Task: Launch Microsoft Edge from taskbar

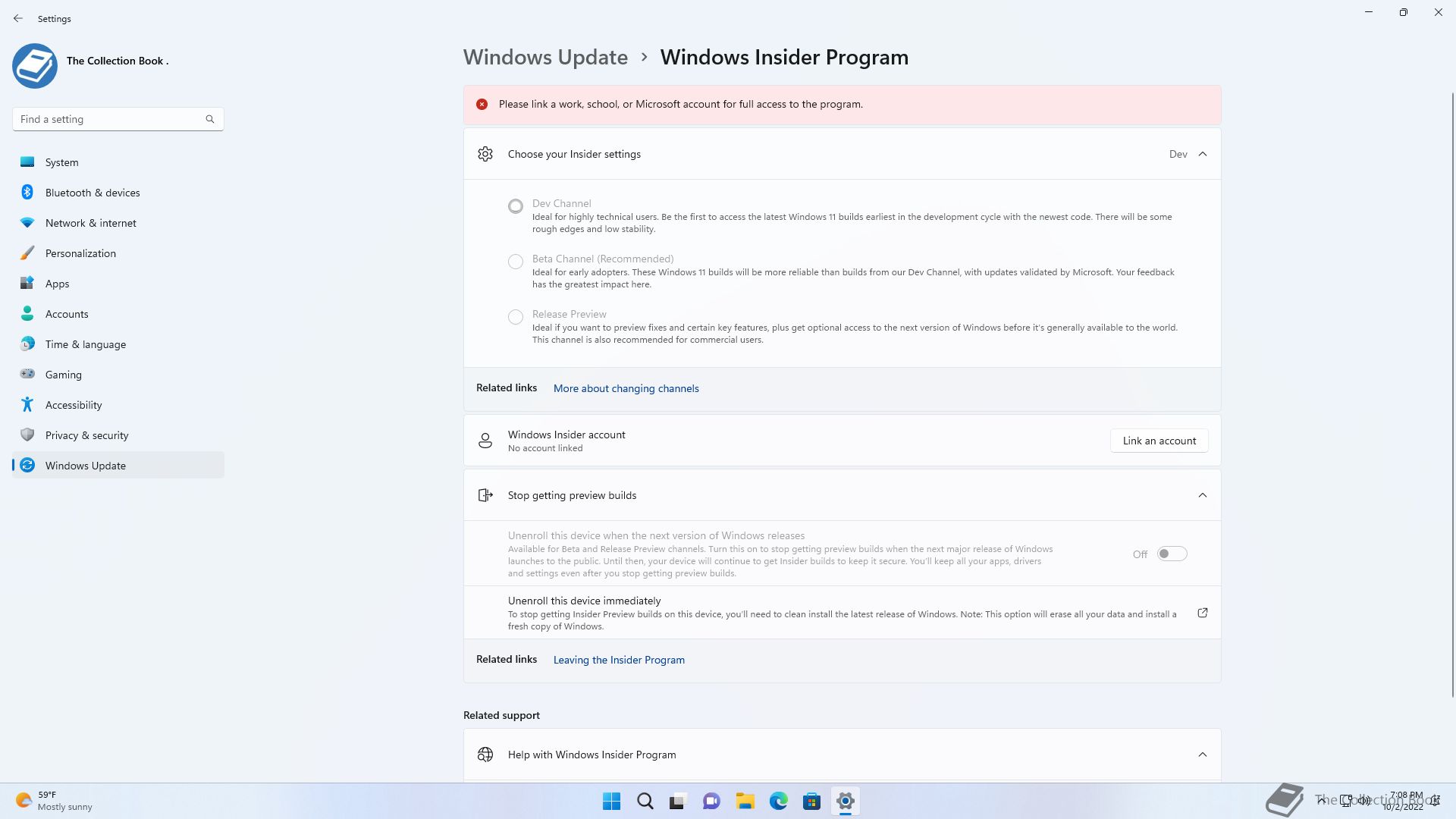Action: coord(779,801)
